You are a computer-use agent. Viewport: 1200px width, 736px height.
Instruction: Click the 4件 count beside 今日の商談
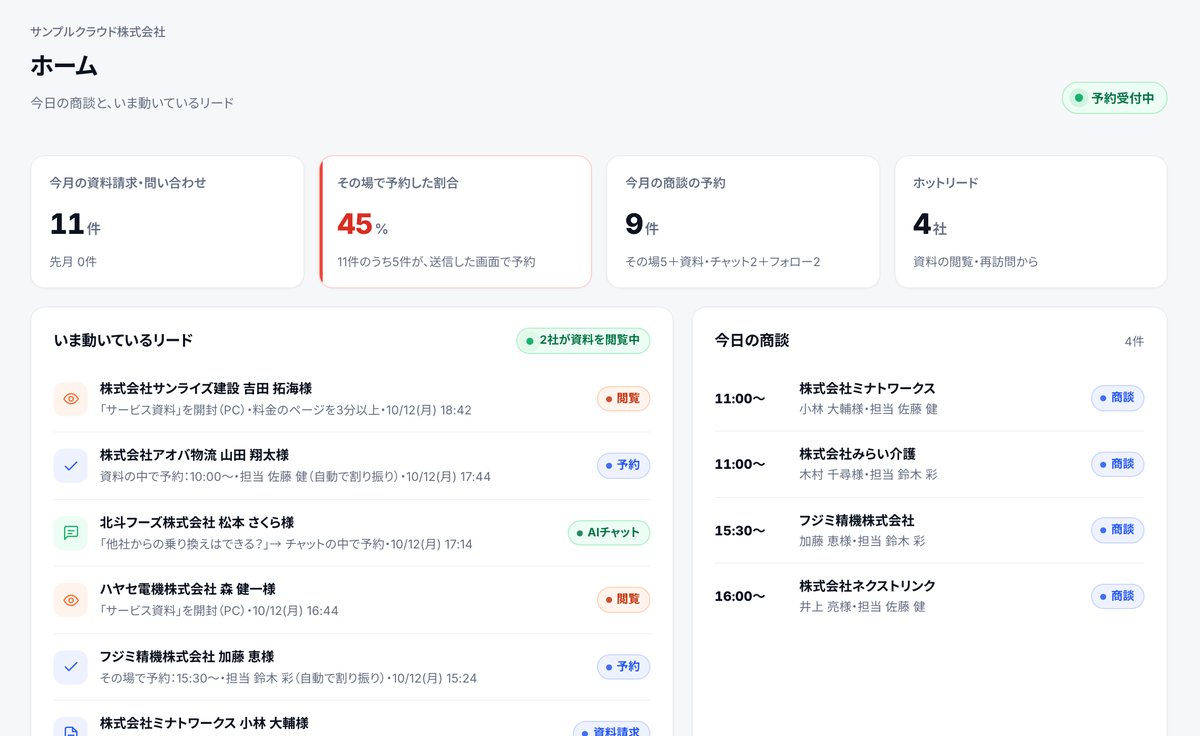(1134, 342)
